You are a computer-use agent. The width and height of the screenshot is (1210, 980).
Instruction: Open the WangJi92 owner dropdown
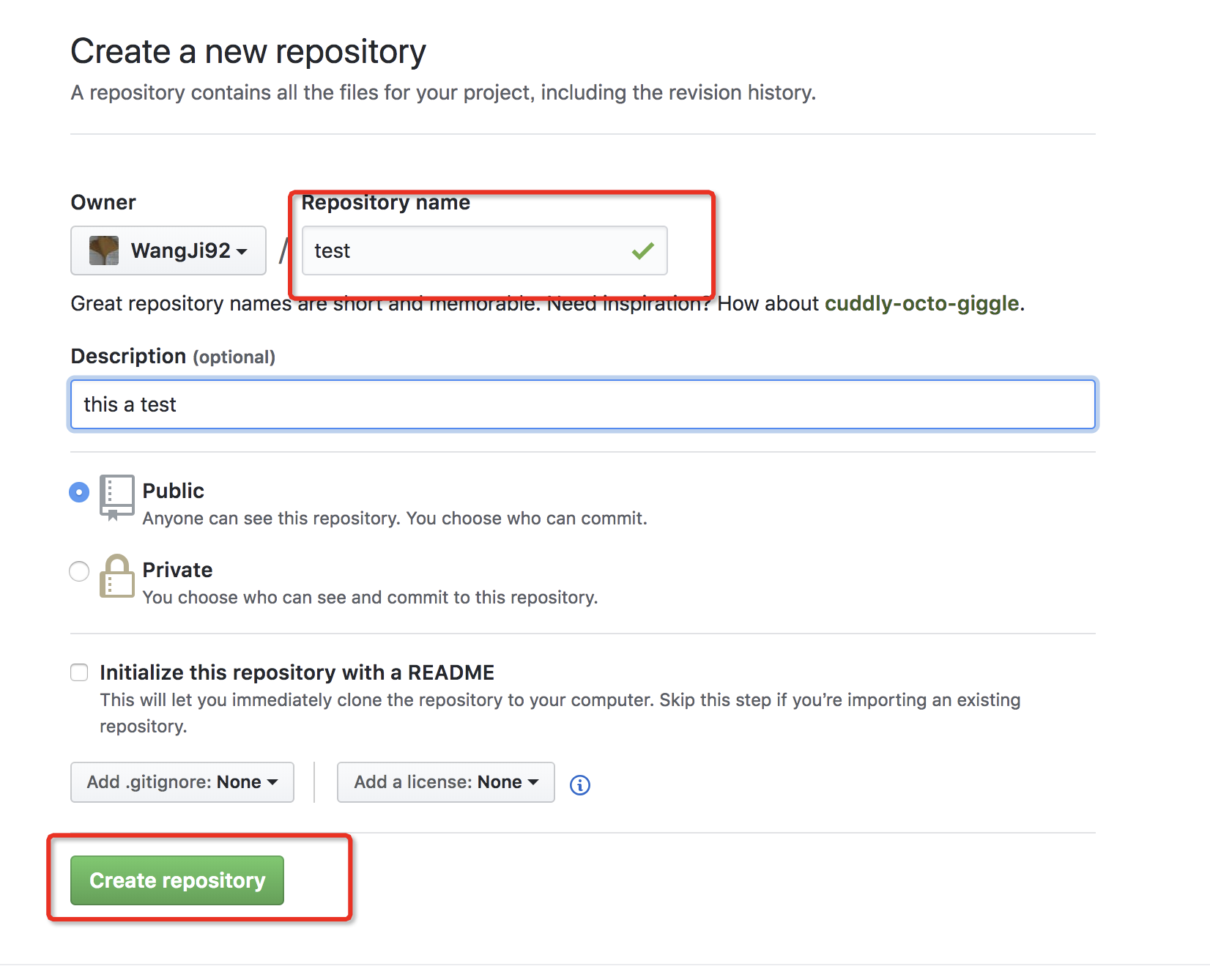coord(168,250)
